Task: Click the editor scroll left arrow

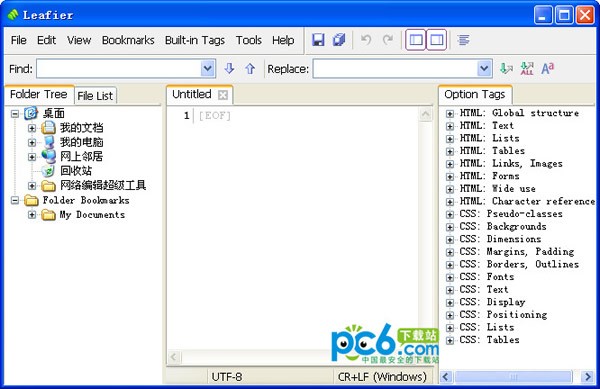Action: point(174,357)
